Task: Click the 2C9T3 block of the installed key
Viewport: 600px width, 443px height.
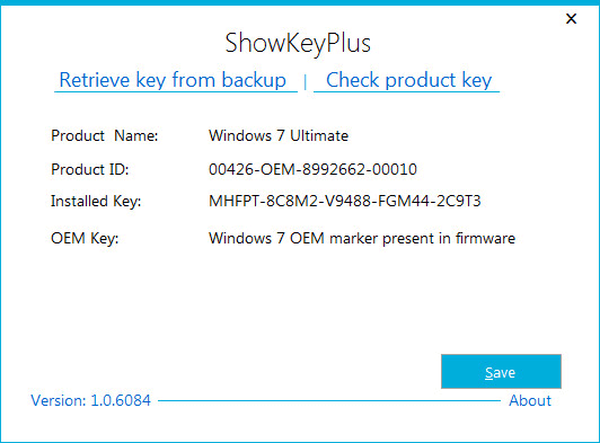Action: [462, 202]
